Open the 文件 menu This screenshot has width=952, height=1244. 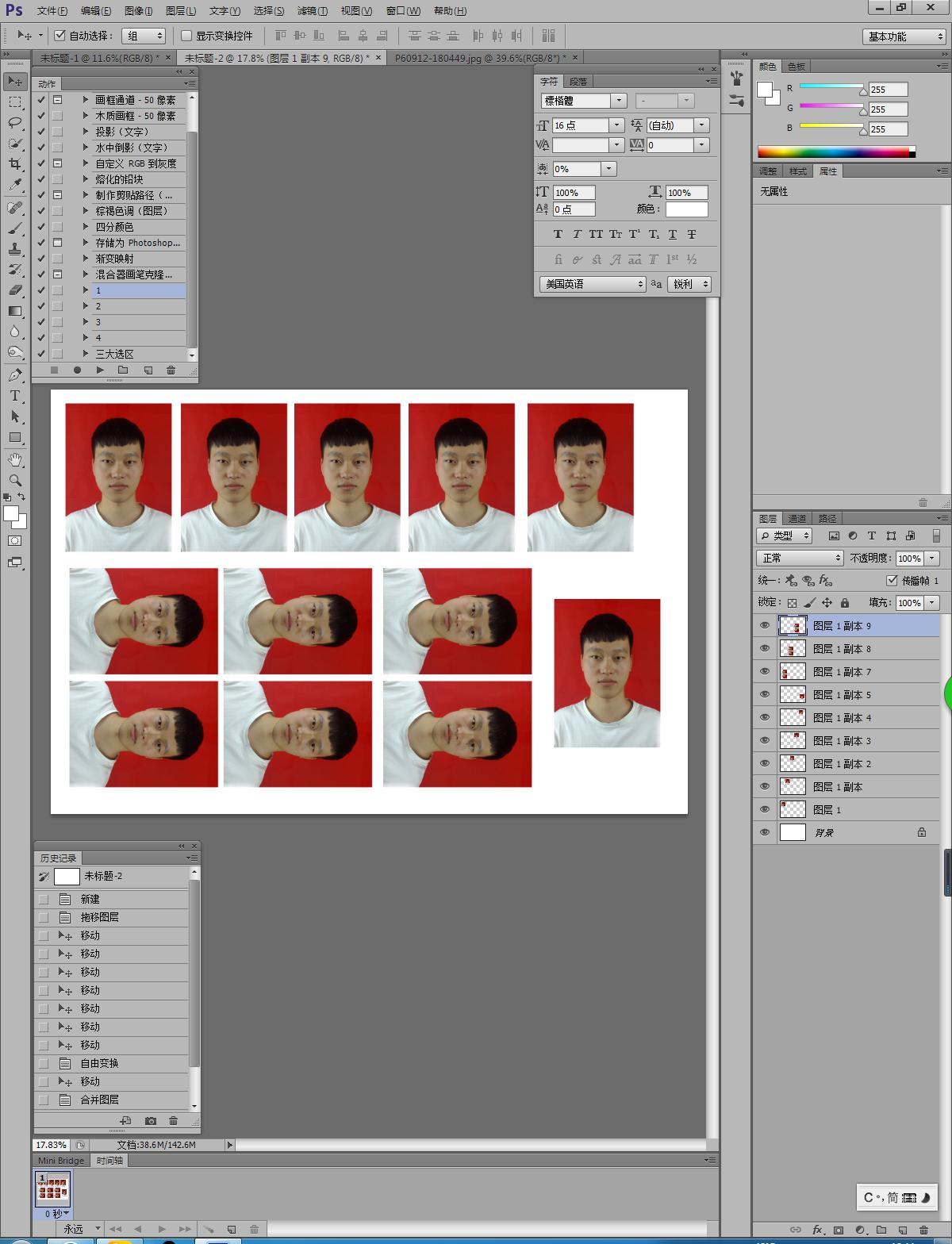[52, 11]
